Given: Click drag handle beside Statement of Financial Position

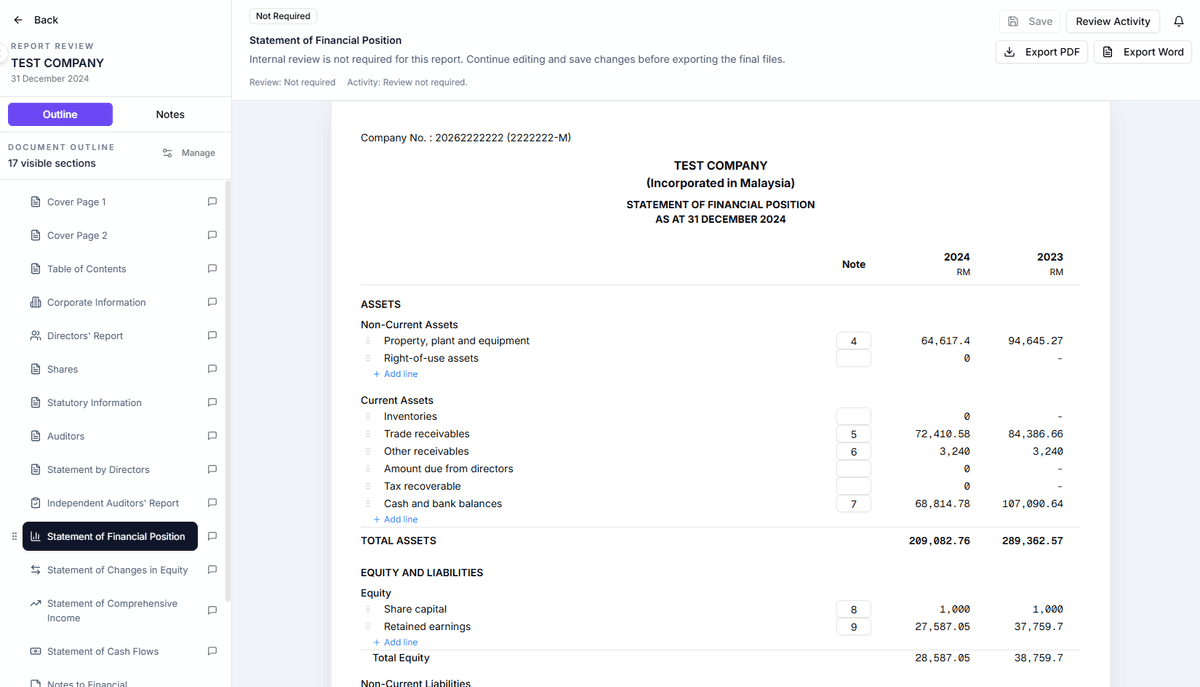Looking at the screenshot, I should 14,537.
